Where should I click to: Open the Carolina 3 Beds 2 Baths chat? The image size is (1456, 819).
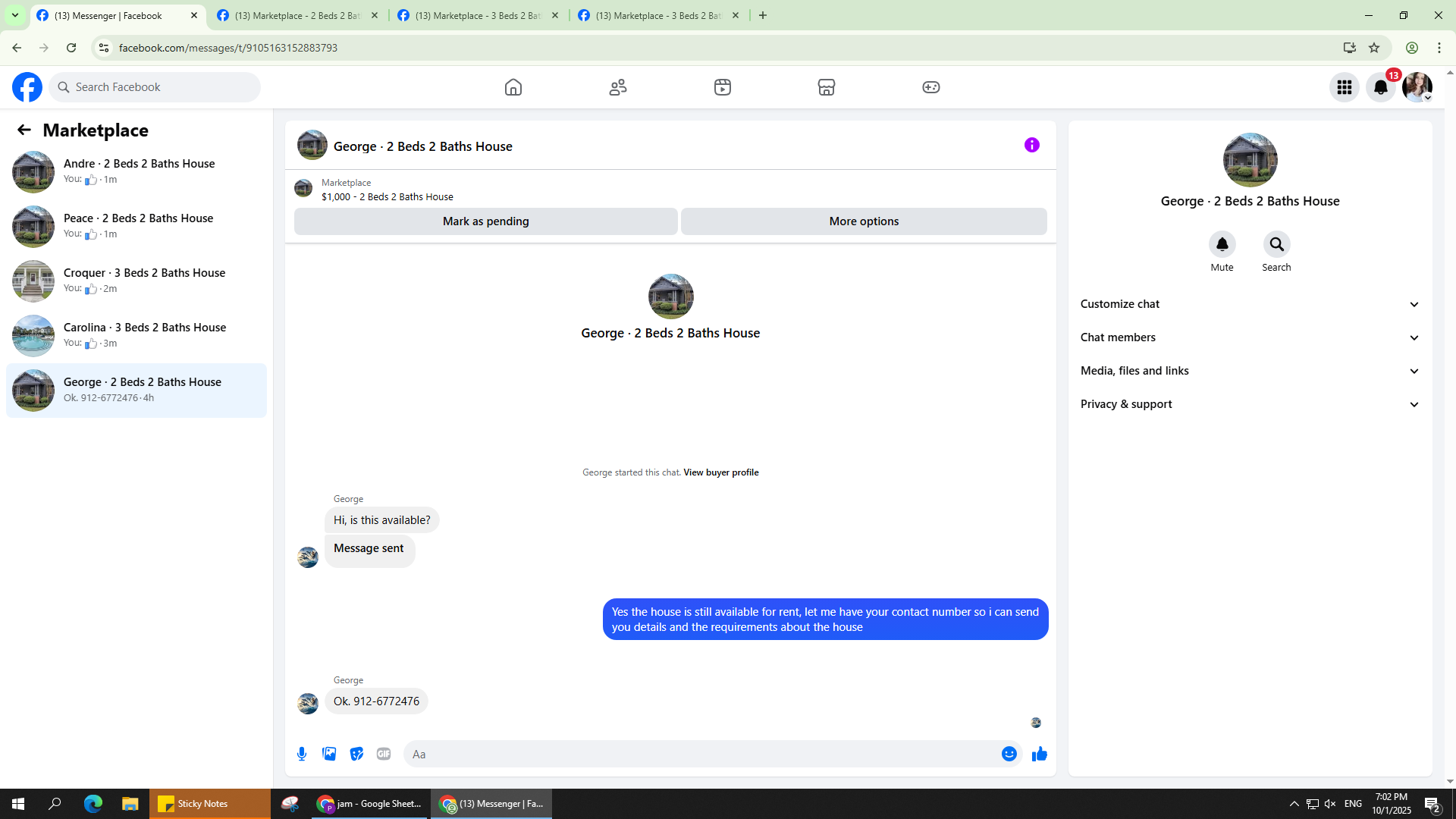[x=136, y=335]
